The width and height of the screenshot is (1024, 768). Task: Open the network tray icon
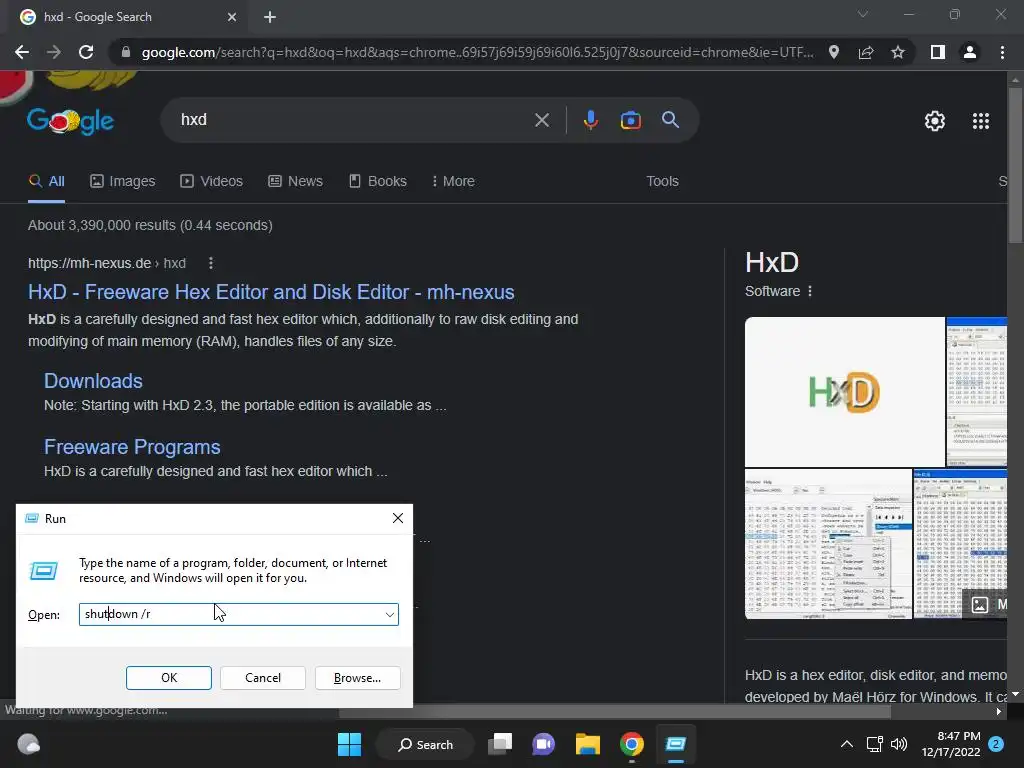[874, 744]
